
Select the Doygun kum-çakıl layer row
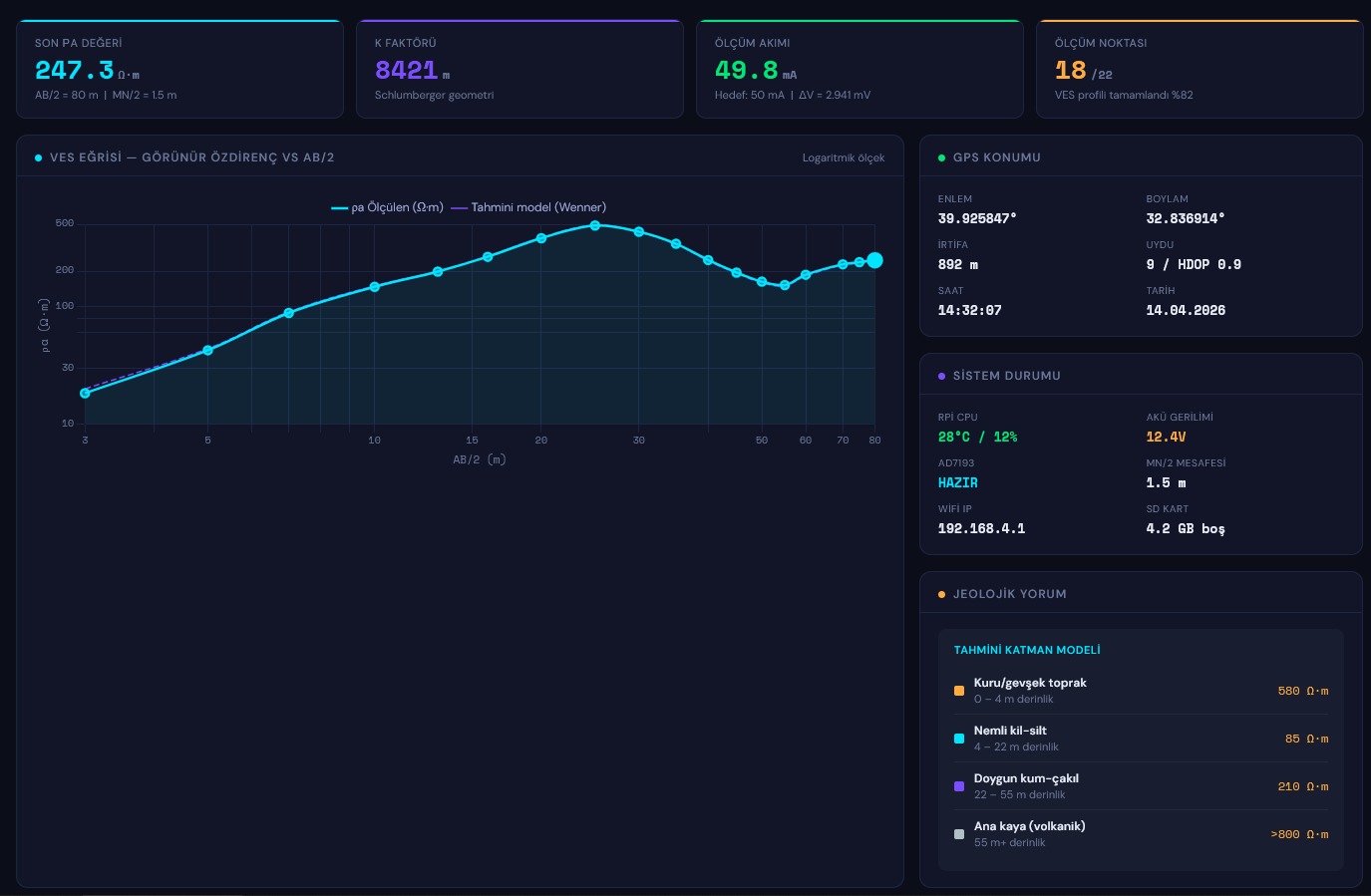pos(1141,786)
